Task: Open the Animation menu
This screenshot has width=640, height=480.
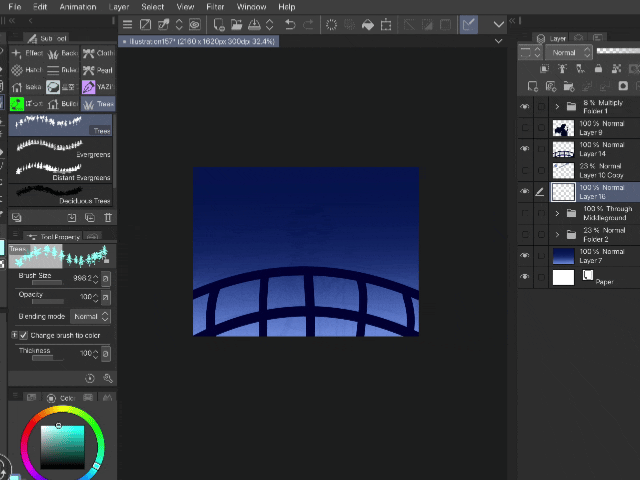Action: (x=78, y=7)
